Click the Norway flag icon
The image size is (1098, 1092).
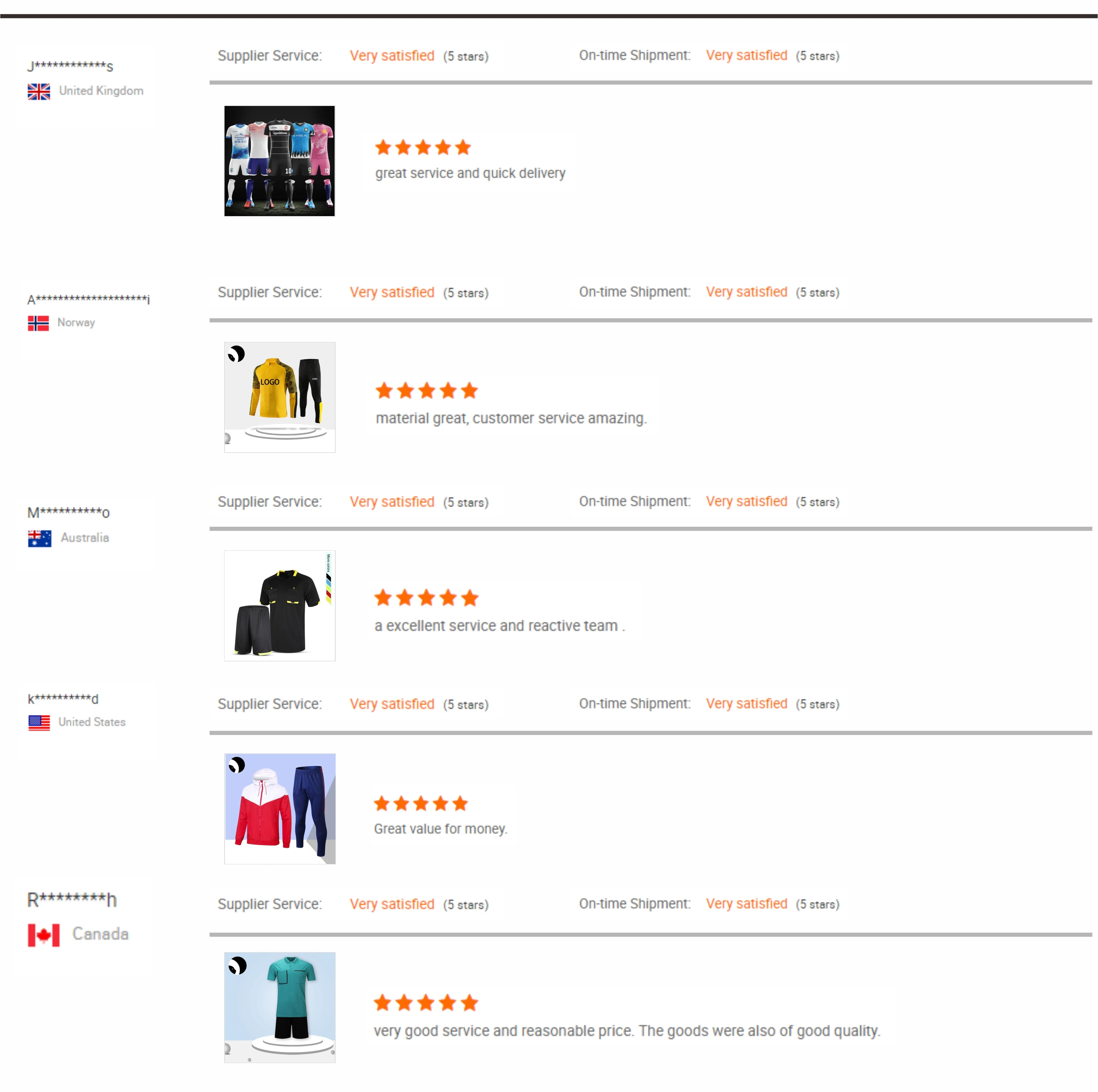39,323
